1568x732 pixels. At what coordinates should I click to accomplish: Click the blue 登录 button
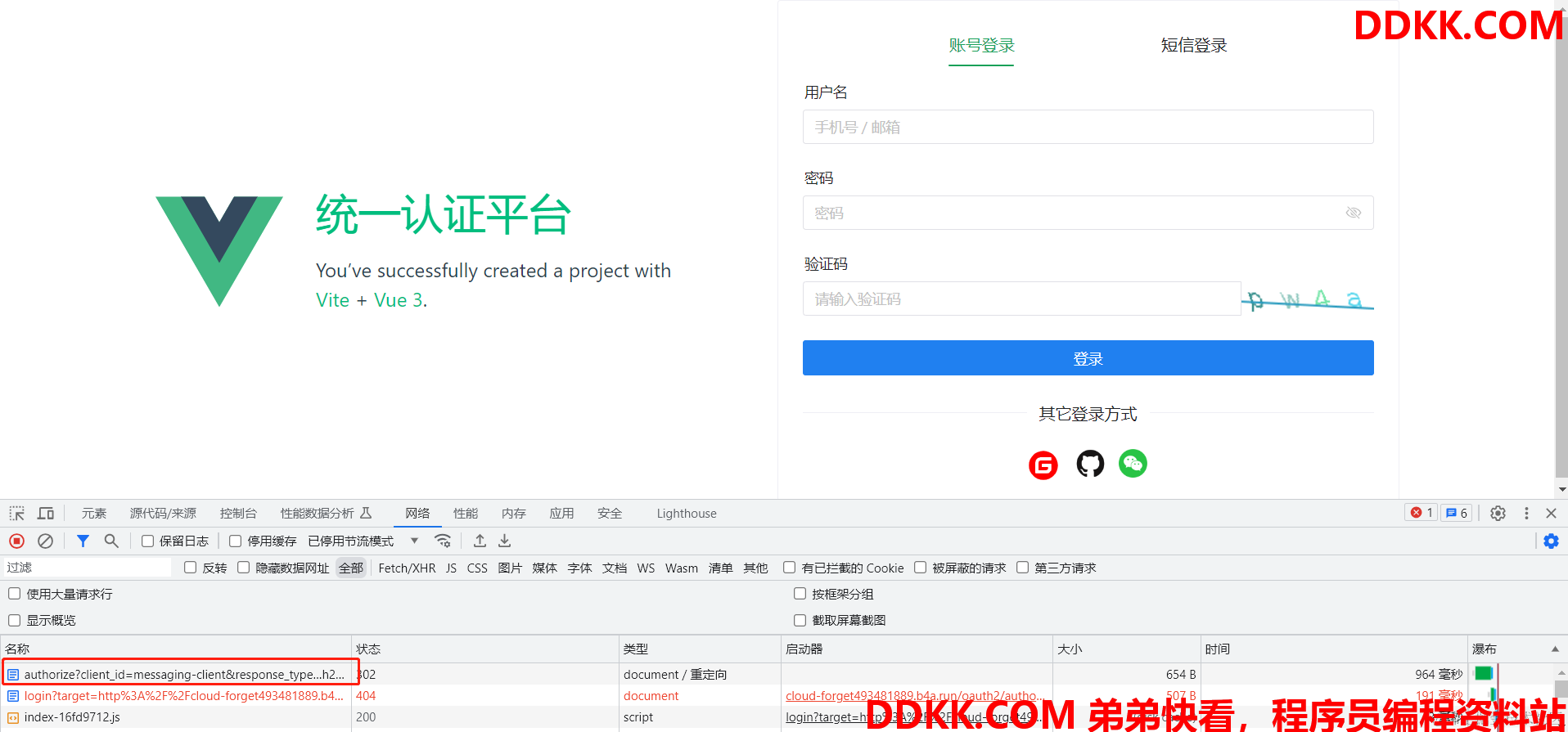[1088, 358]
